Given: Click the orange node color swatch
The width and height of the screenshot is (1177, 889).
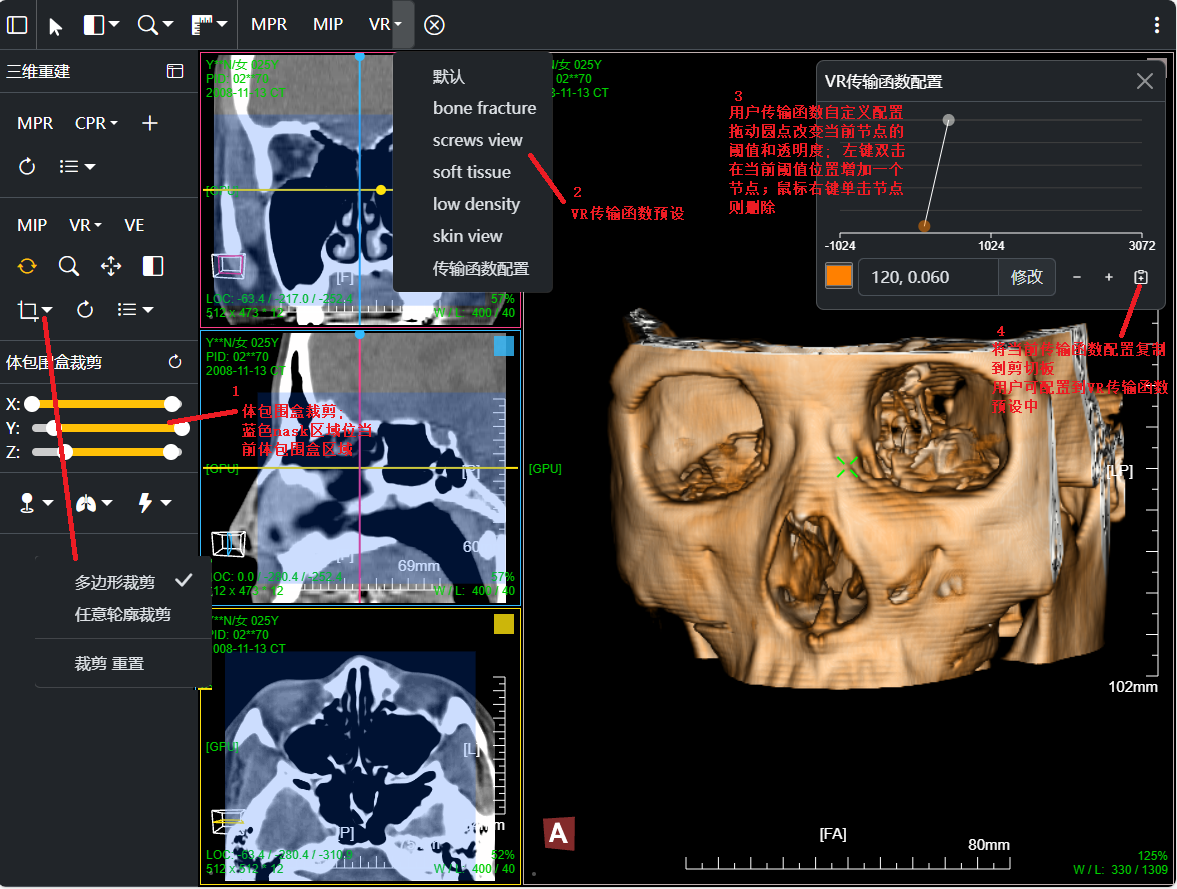Looking at the screenshot, I should click(838, 276).
